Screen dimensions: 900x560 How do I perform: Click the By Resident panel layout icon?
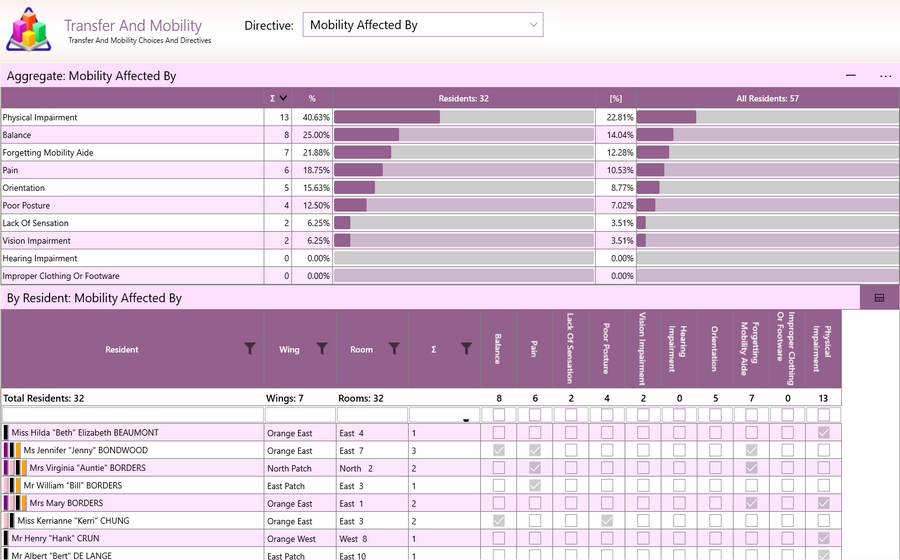click(879, 298)
